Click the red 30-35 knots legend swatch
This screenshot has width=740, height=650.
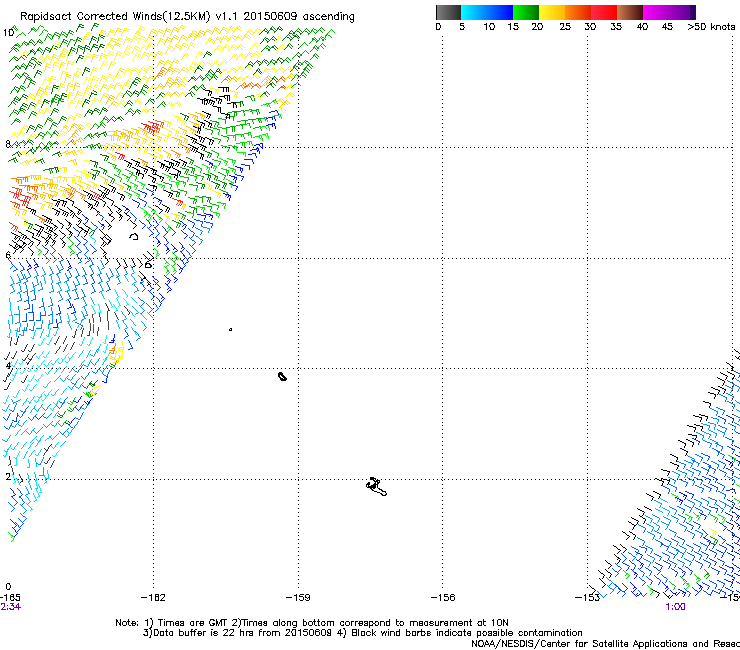click(604, 12)
